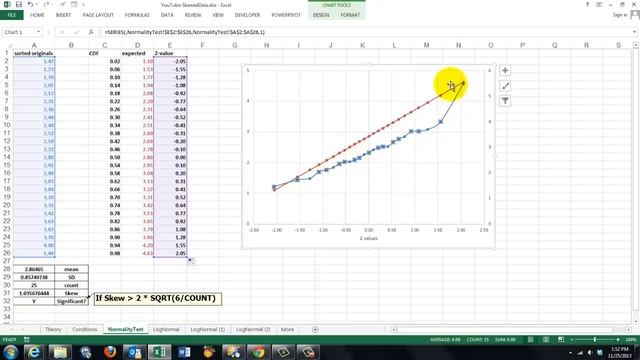Open Firefox from taskbar
Viewport: 640px width, 360px height.
(109, 352)
